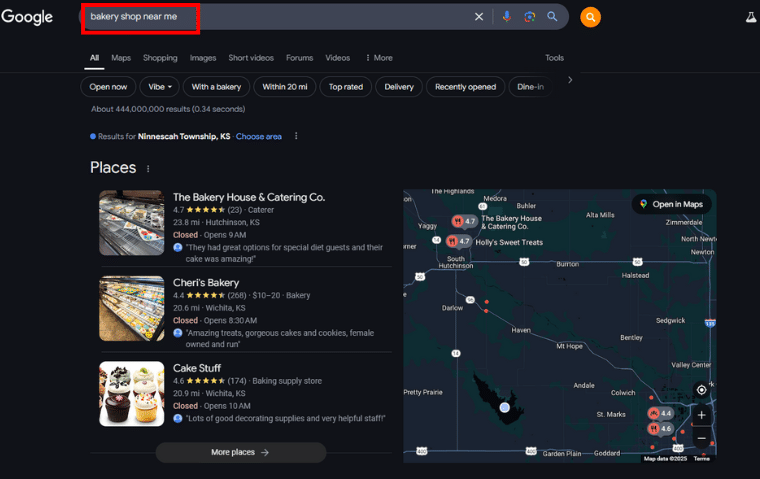The height and width of the screenshot is (479, 760).
Task: Open The Bakery House & Catering Co. listing
Action: pyautogui.click(x=249, y=197)
